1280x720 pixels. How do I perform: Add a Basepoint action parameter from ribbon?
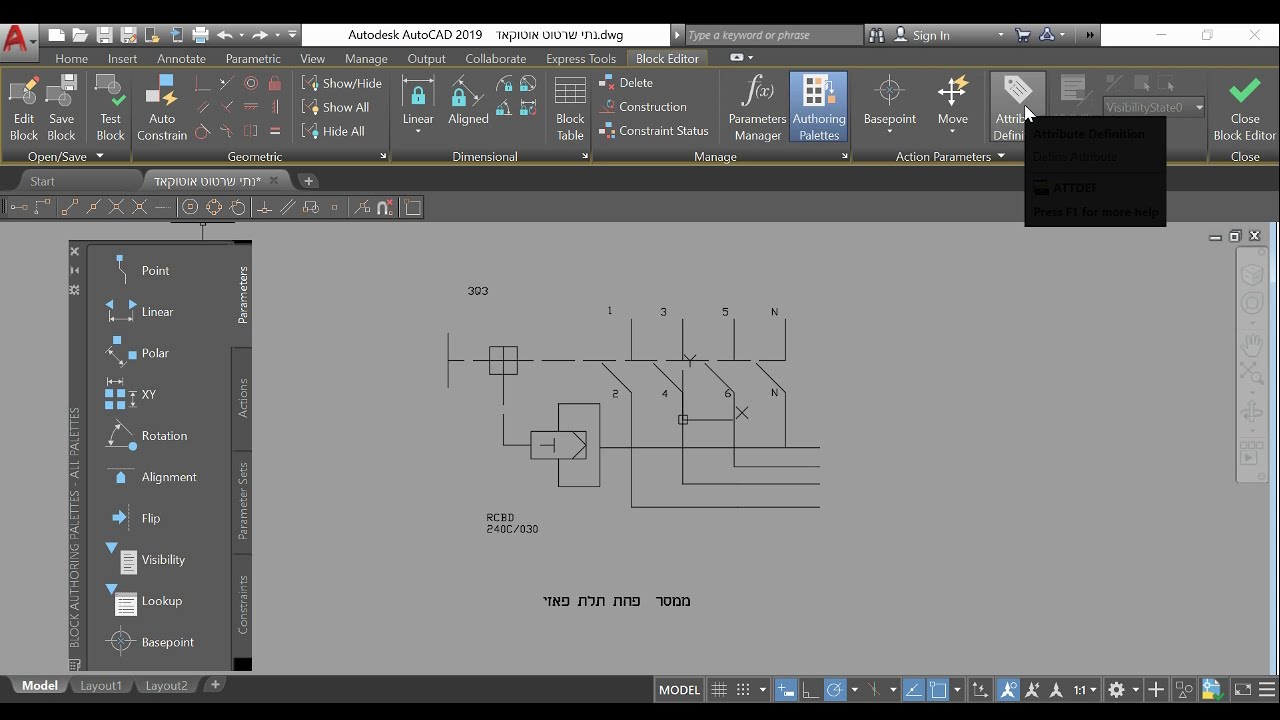889,104
